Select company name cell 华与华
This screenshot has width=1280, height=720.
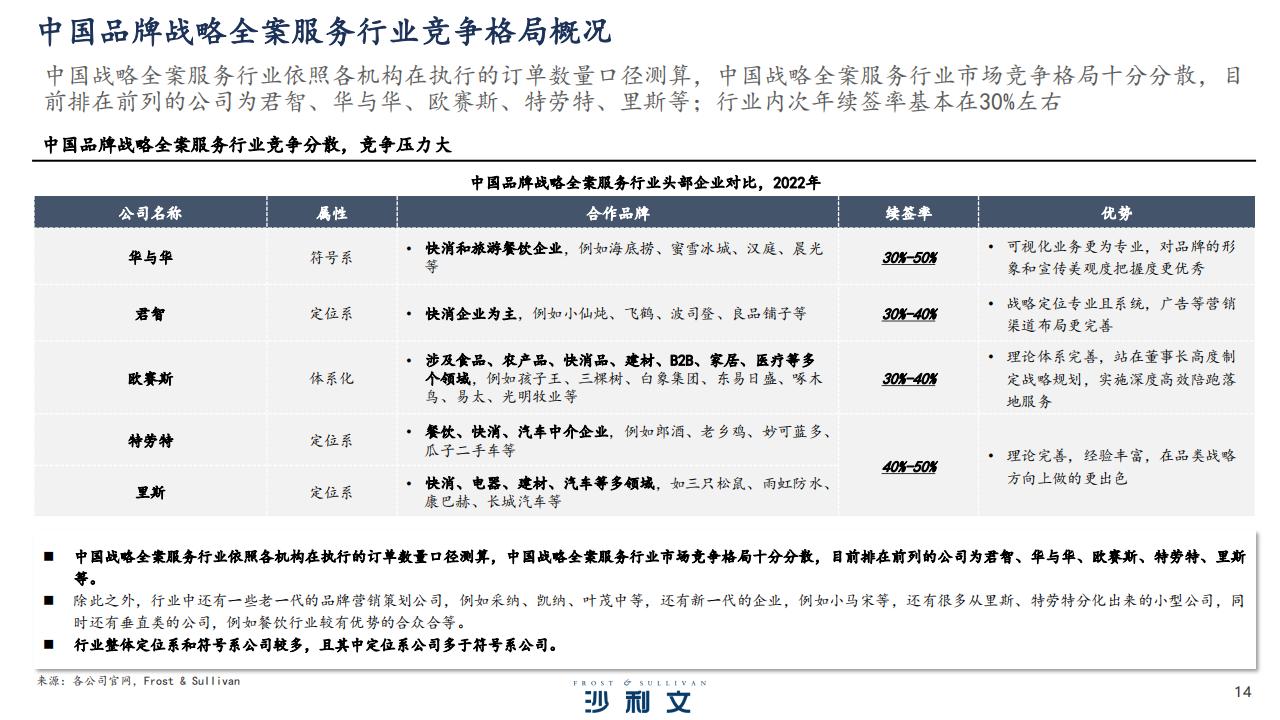150,257
